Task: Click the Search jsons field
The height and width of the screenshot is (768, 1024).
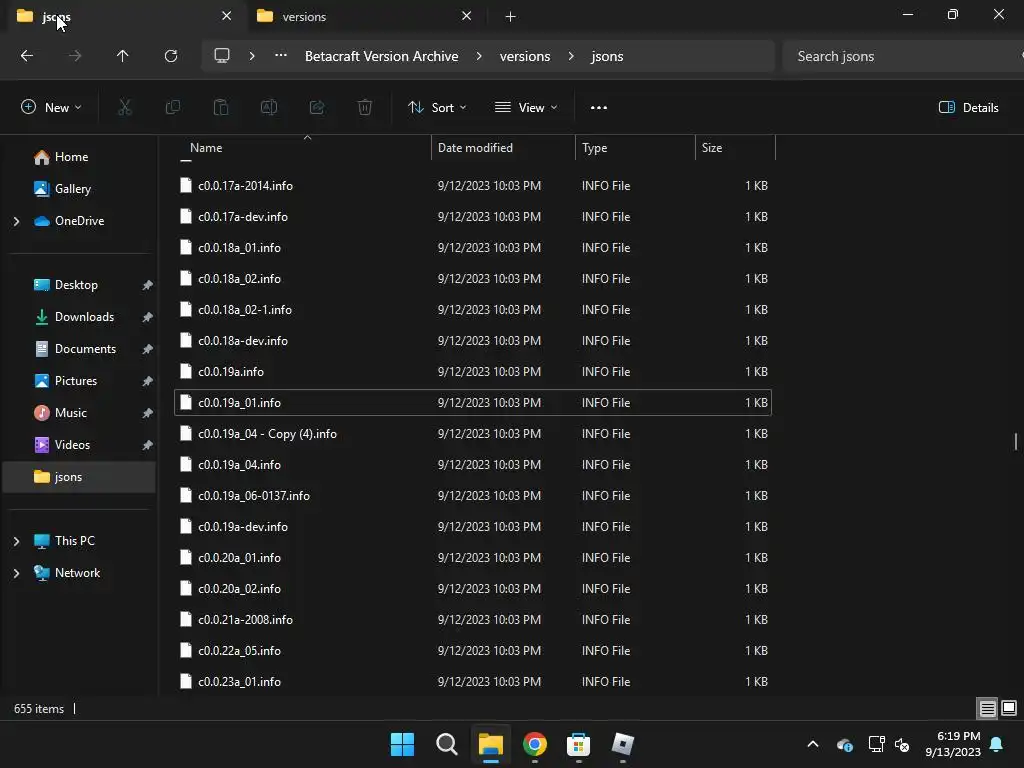Action: pyautogui.click(x=901, y=56)
